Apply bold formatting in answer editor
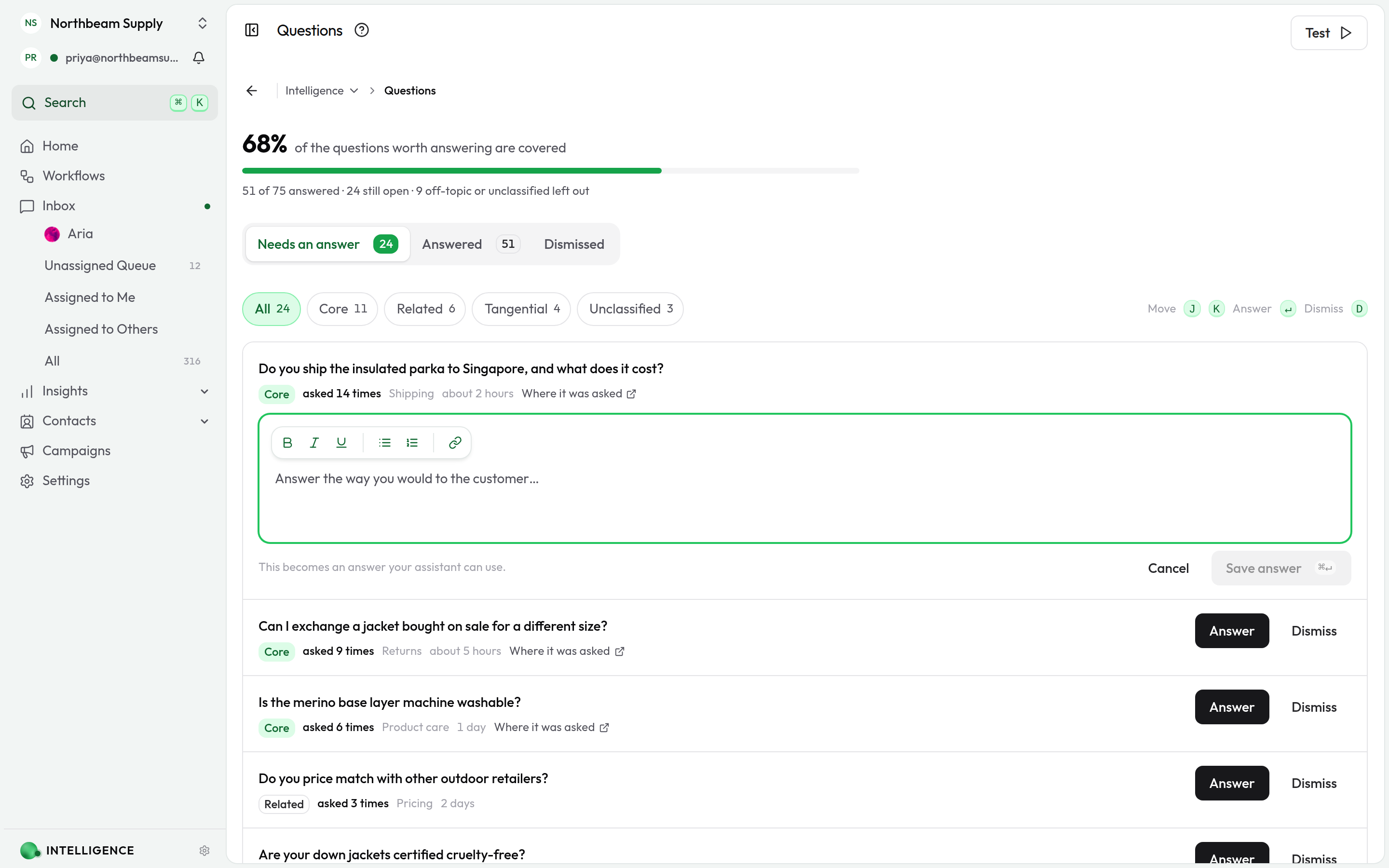The image size is (1389, 868). (287, 443)
